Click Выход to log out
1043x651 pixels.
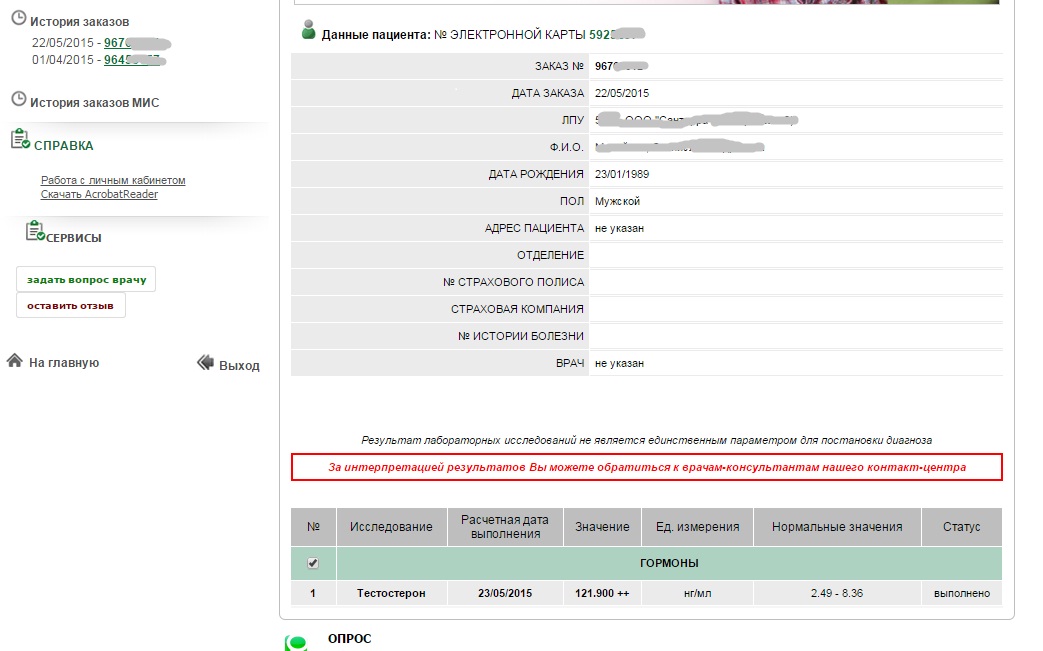[239, 366]
